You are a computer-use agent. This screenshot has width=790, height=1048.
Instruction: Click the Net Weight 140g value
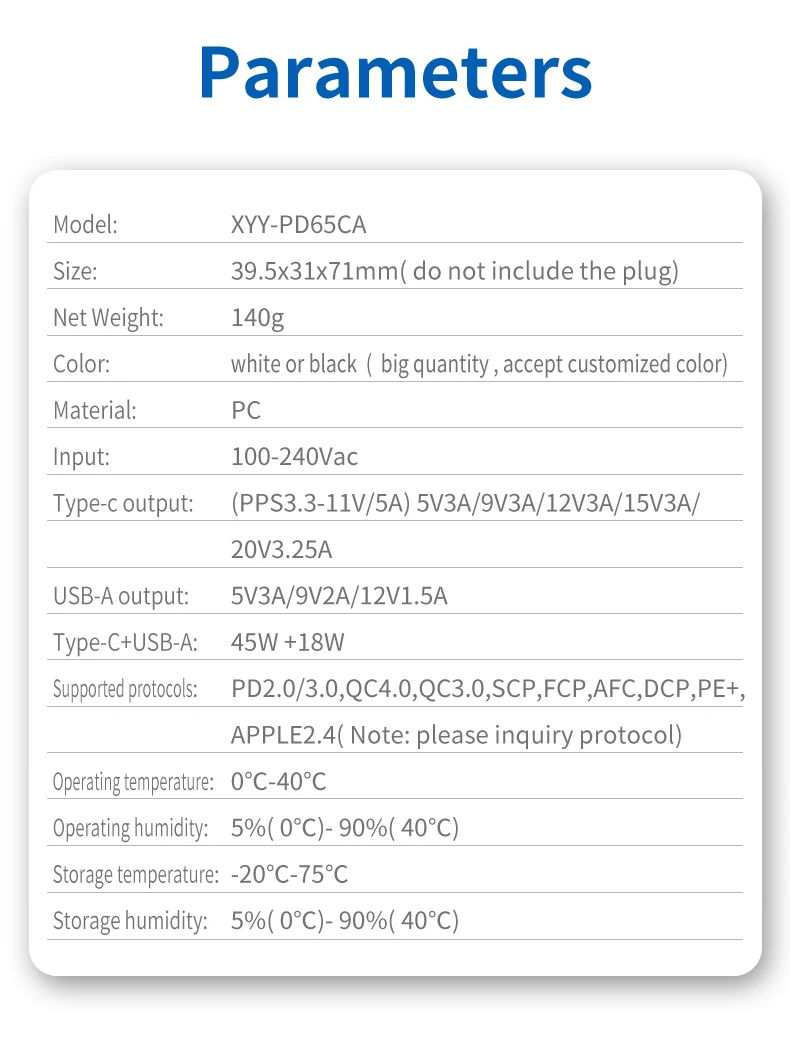(x=257, y=317)
